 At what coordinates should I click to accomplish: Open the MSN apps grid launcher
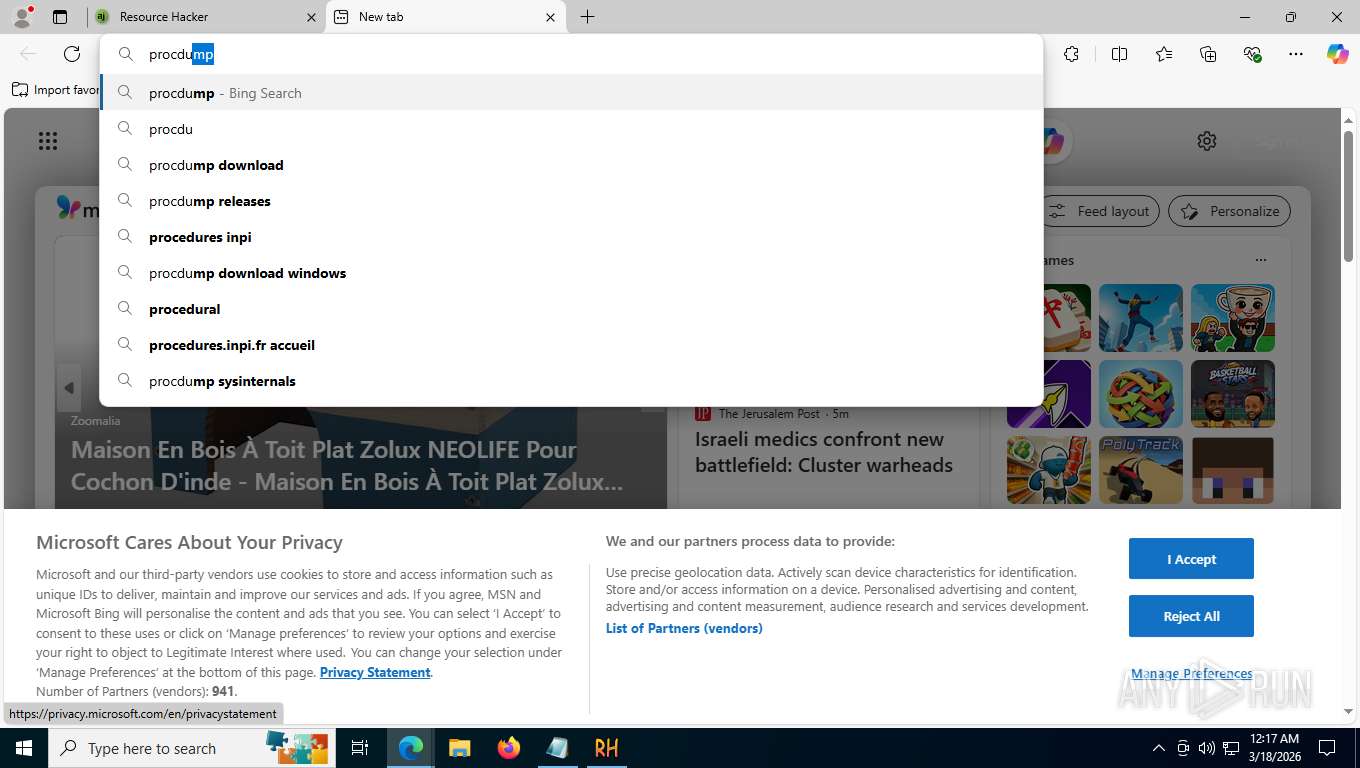48,141
